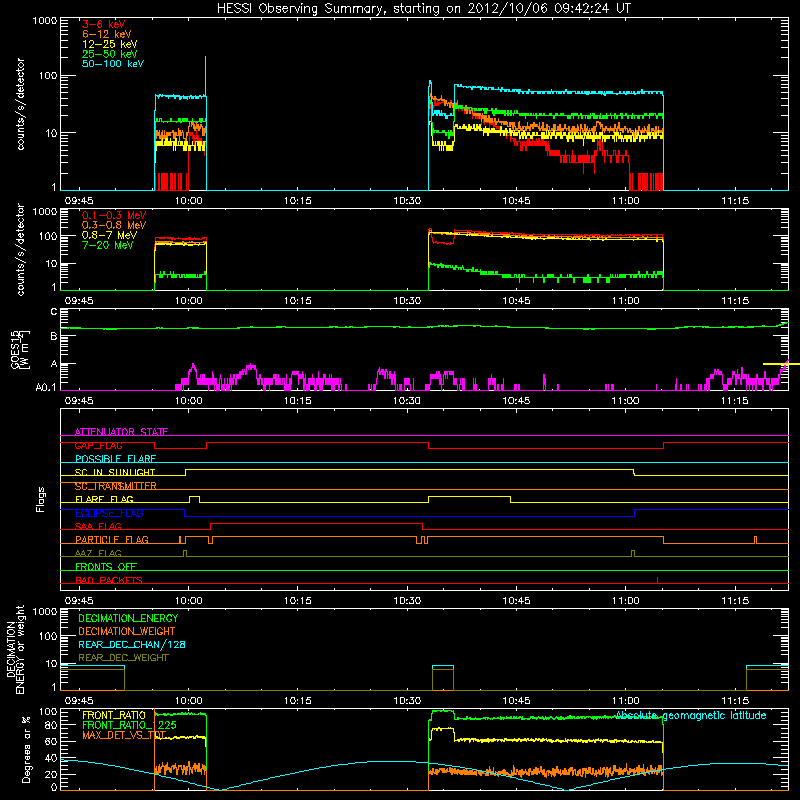800x800 pixels.
Task: Click the REAR_DEC_CHAN/128 legend entry
Action: (x=132, y=644)
